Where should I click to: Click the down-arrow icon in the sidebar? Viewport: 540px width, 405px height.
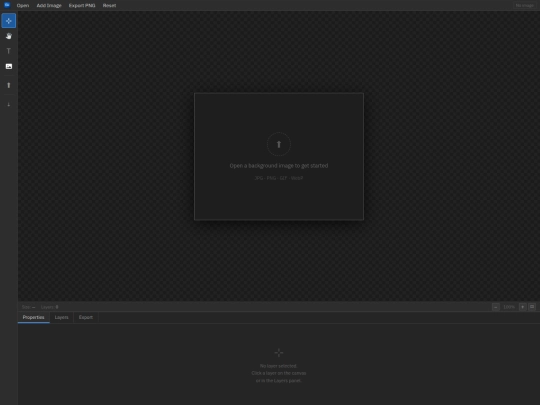click(x=9, y=104)
